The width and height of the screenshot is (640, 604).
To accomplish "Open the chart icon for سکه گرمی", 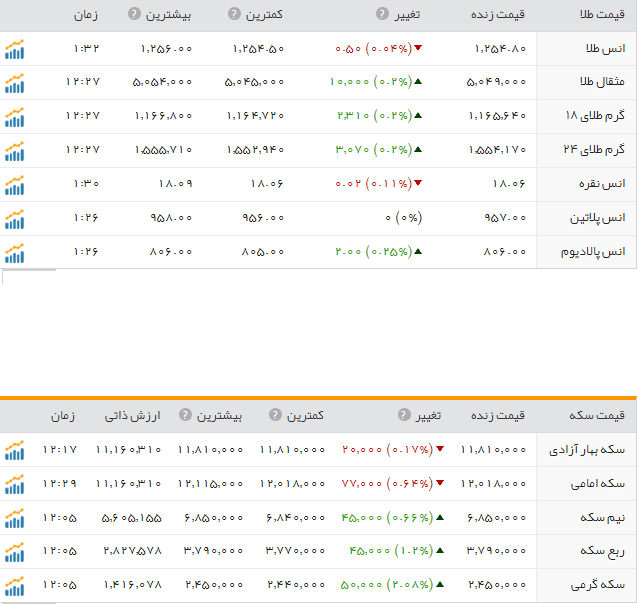I will click(x=14, y=586).
